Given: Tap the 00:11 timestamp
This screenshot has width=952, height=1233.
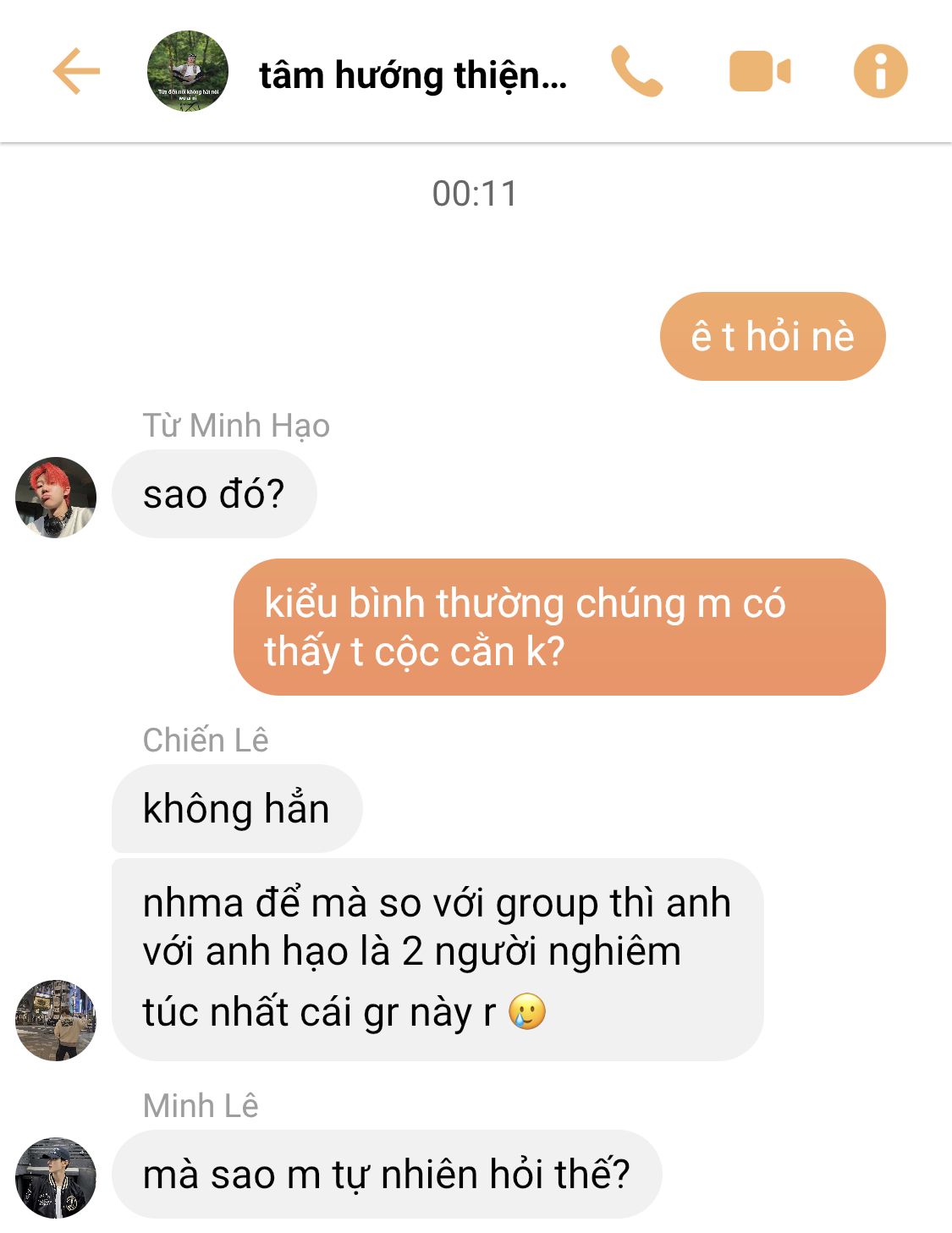Looking at the screenshot, I should pyautogui.click(x=475, y=194).
